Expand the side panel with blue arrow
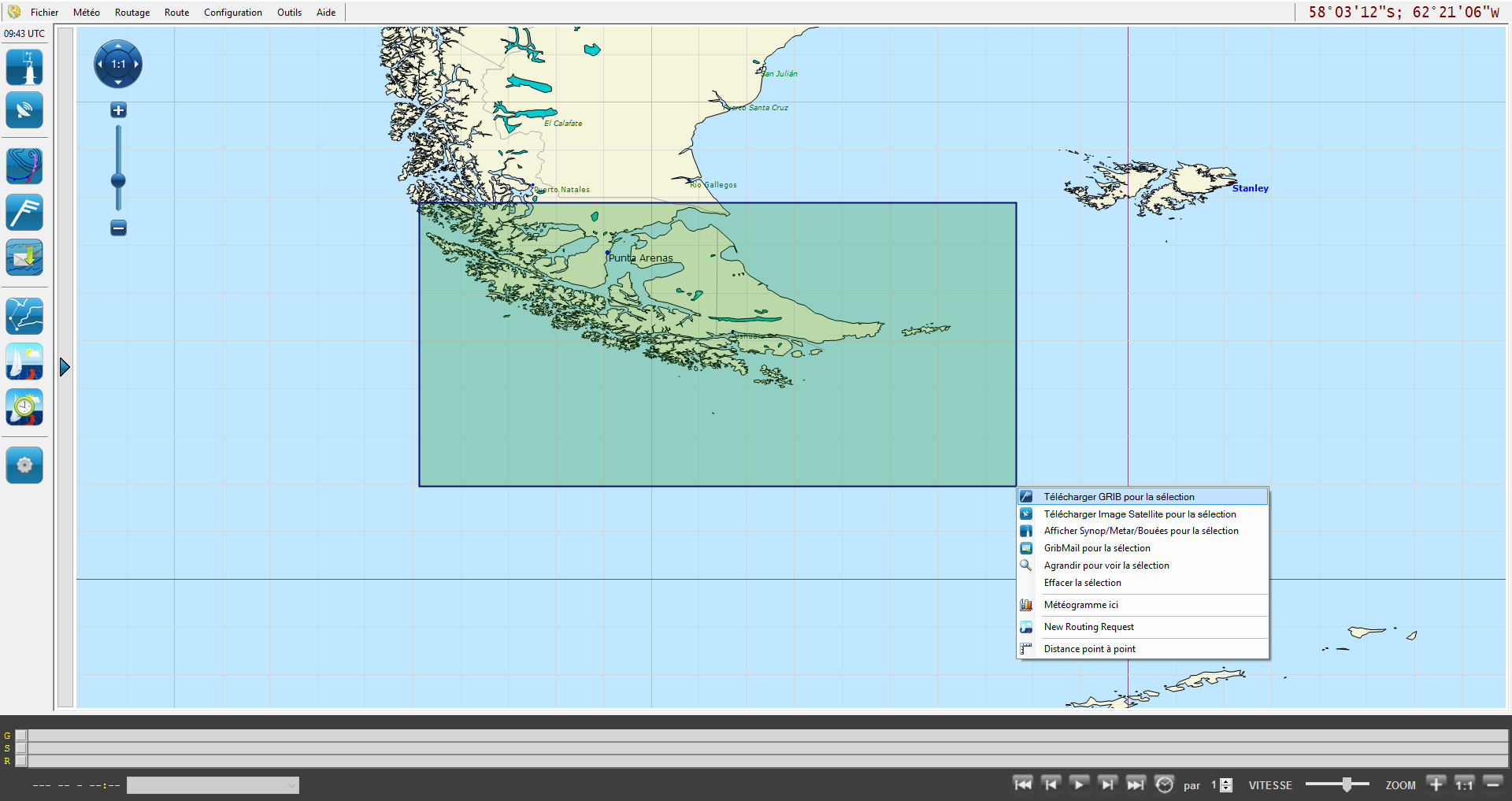This screenshot has width=1512, height=801. (65, 367)
